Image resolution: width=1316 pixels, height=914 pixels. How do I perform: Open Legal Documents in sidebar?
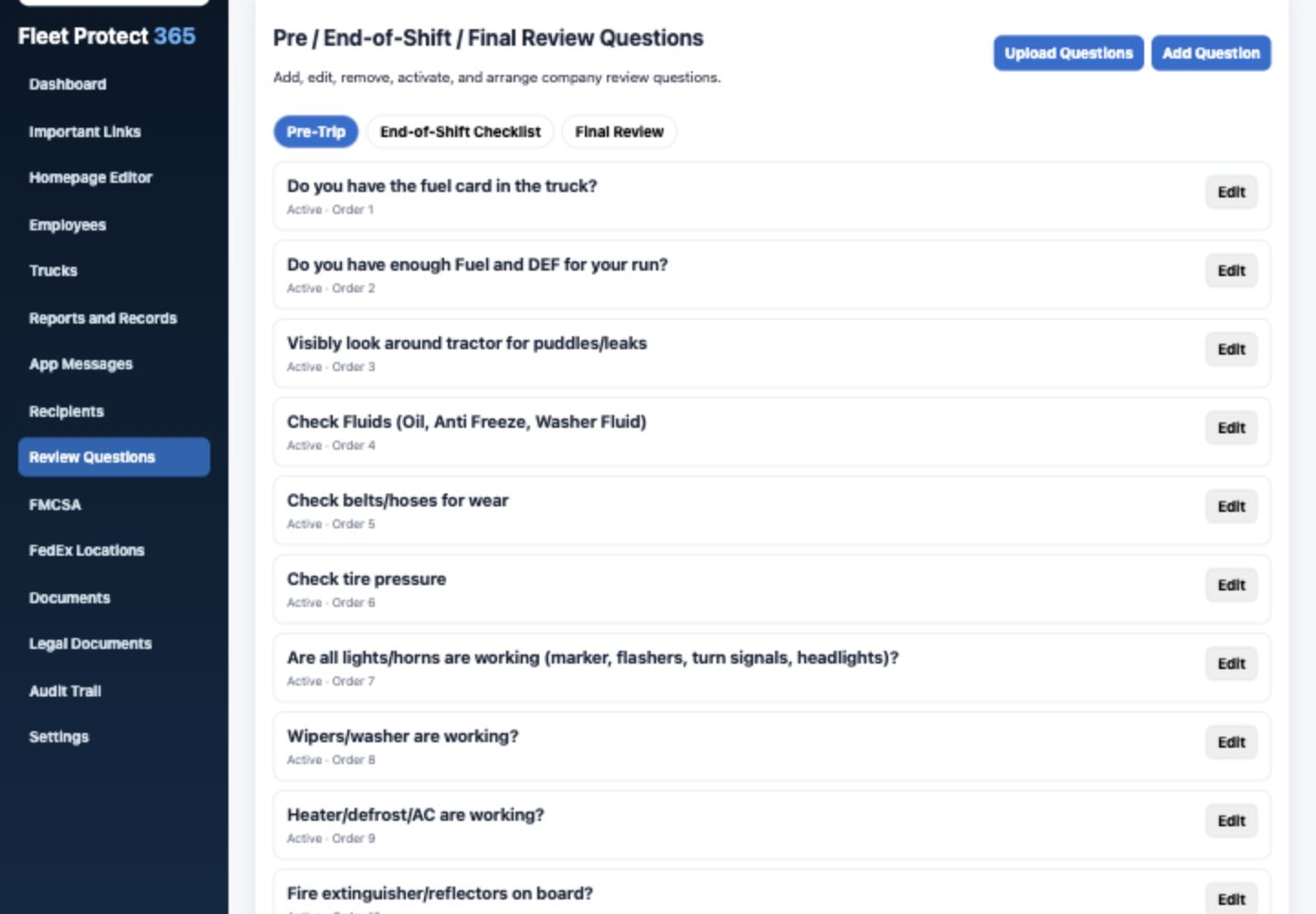(90, 643)
